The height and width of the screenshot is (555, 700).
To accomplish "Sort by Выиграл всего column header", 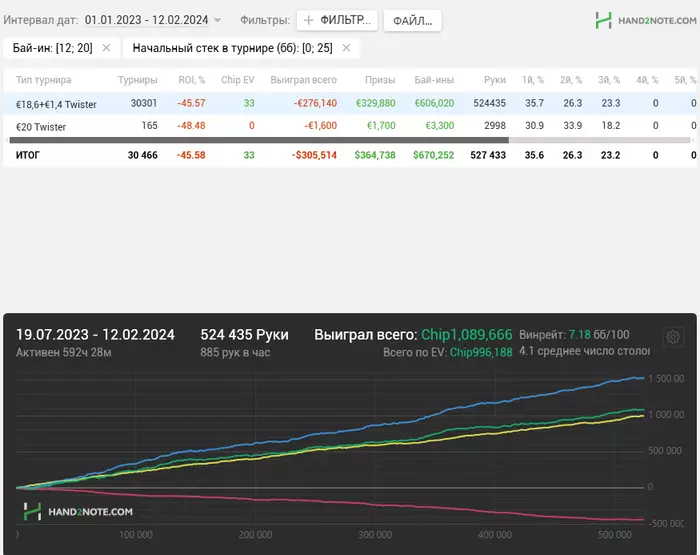I will click(x=304, y=80).
